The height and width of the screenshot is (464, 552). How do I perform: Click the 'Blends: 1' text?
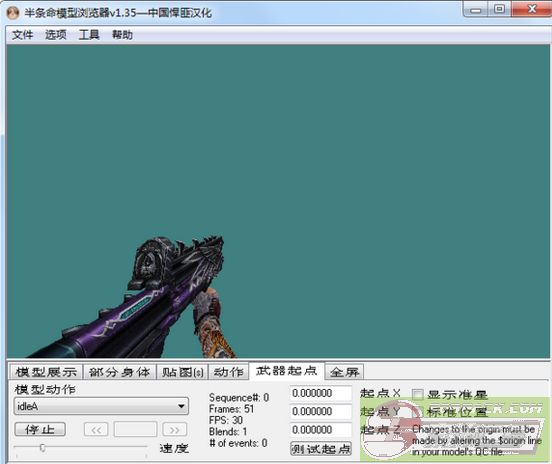tap(228, 431)
